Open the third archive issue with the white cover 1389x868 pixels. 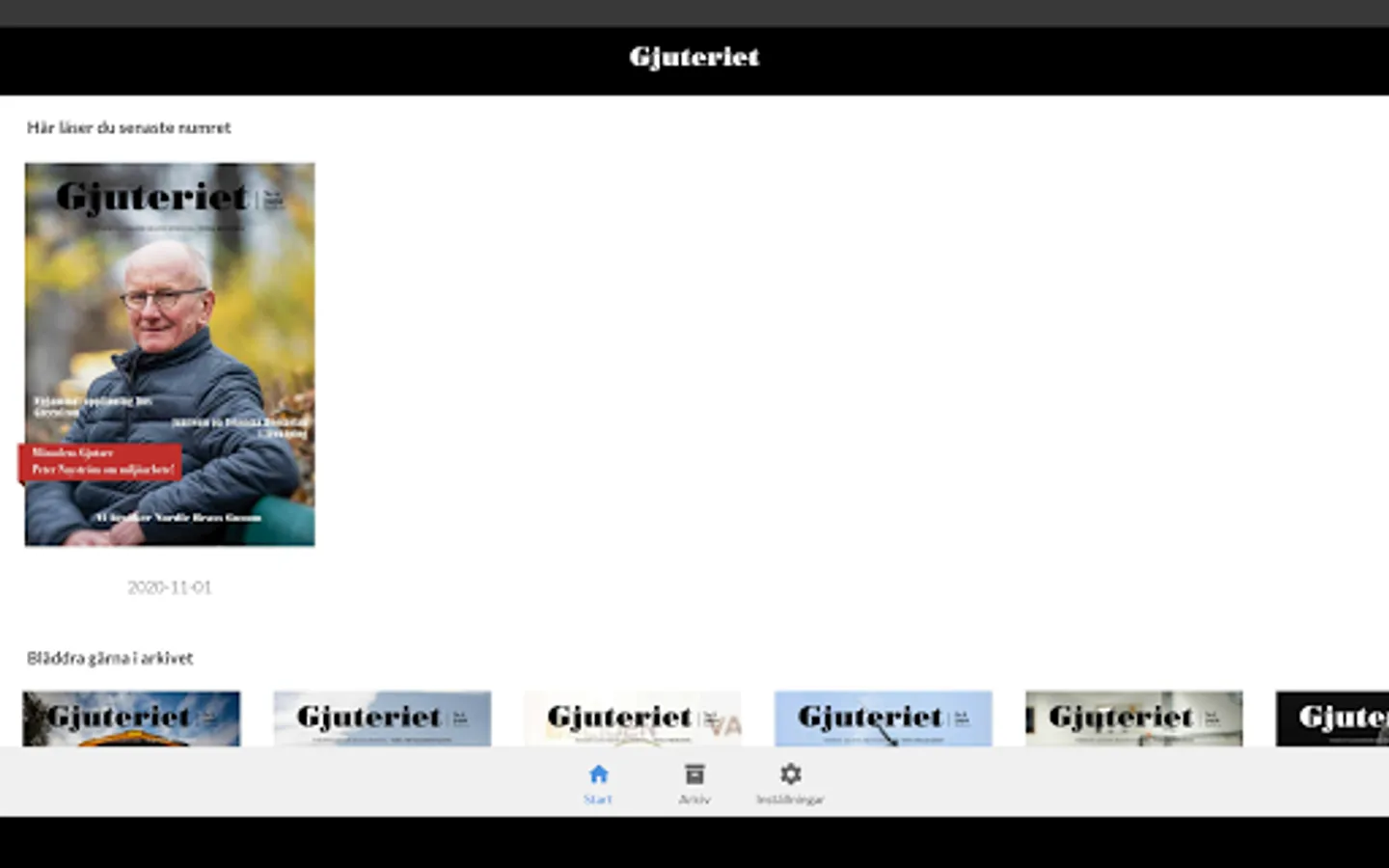[633, 719]
